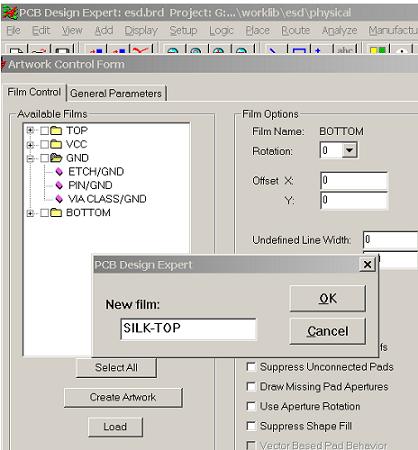Screen dimensions: 418x450
Task: Enable Suppress Unconnected Pads
Action: (251, 367)
